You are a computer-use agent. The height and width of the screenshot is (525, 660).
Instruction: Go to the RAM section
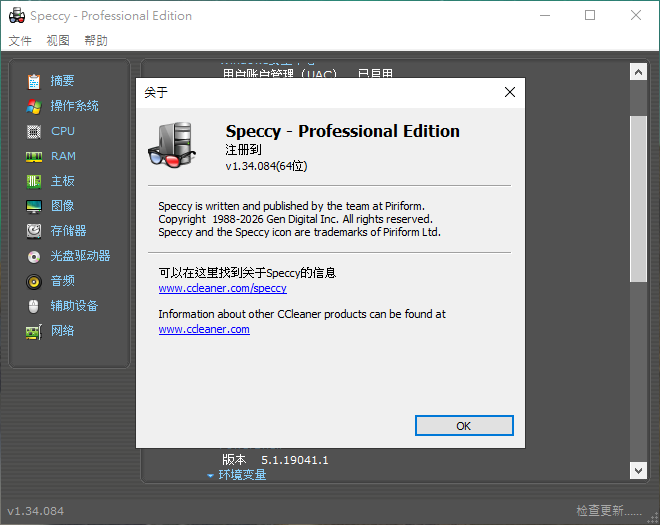(63, 156)
